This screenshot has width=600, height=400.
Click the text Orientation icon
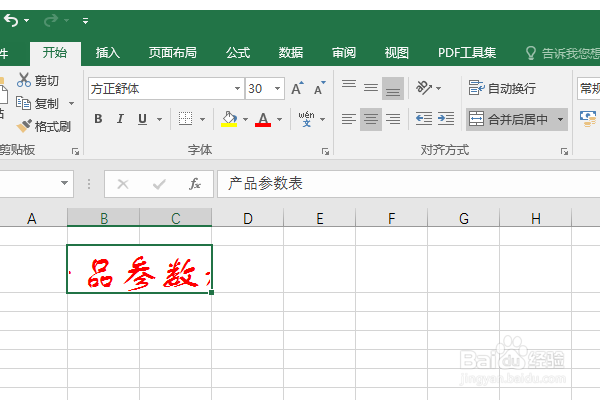424,88
